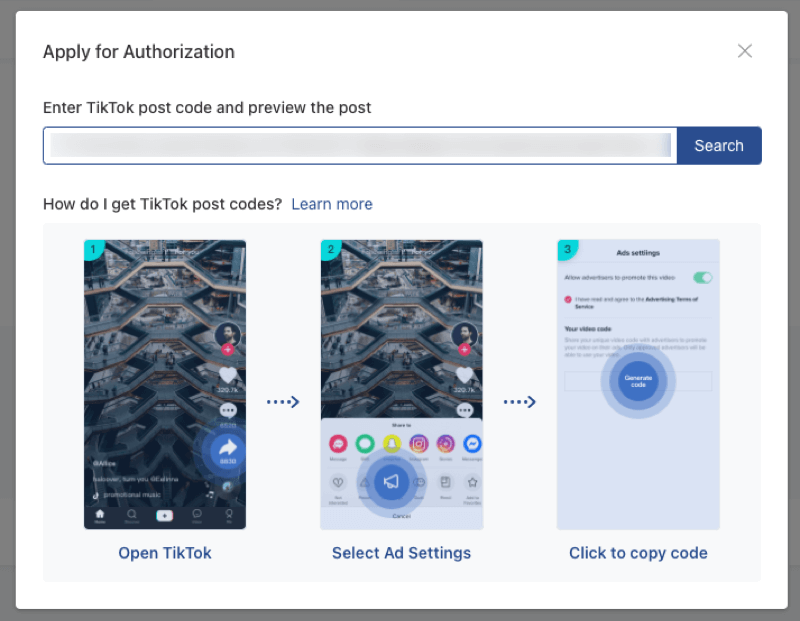Open the Learn more link
This screenshot has width=800, height=621.
coord(332,204)
